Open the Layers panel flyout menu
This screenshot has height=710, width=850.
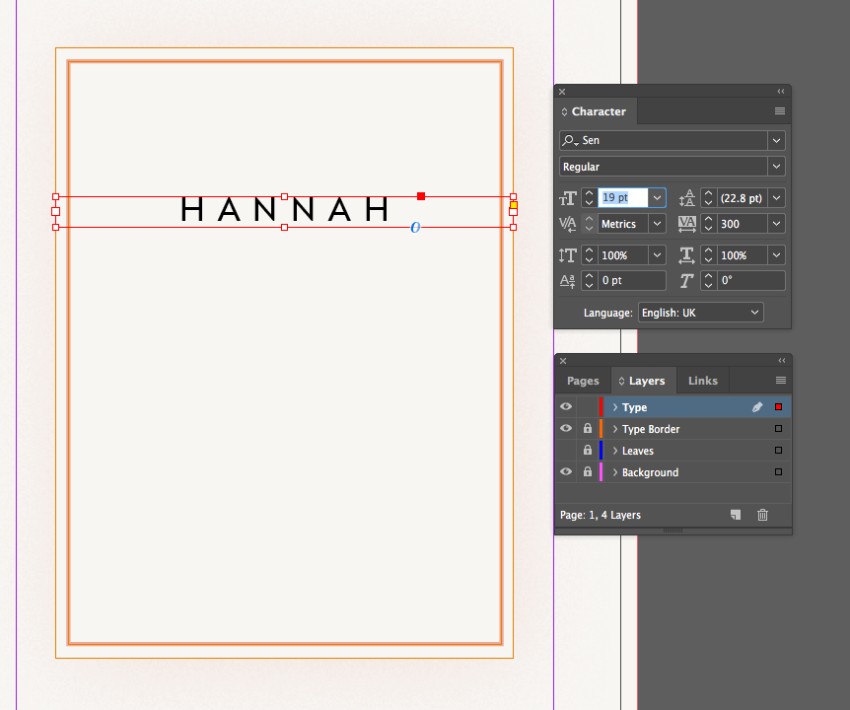tap(780, 380)
